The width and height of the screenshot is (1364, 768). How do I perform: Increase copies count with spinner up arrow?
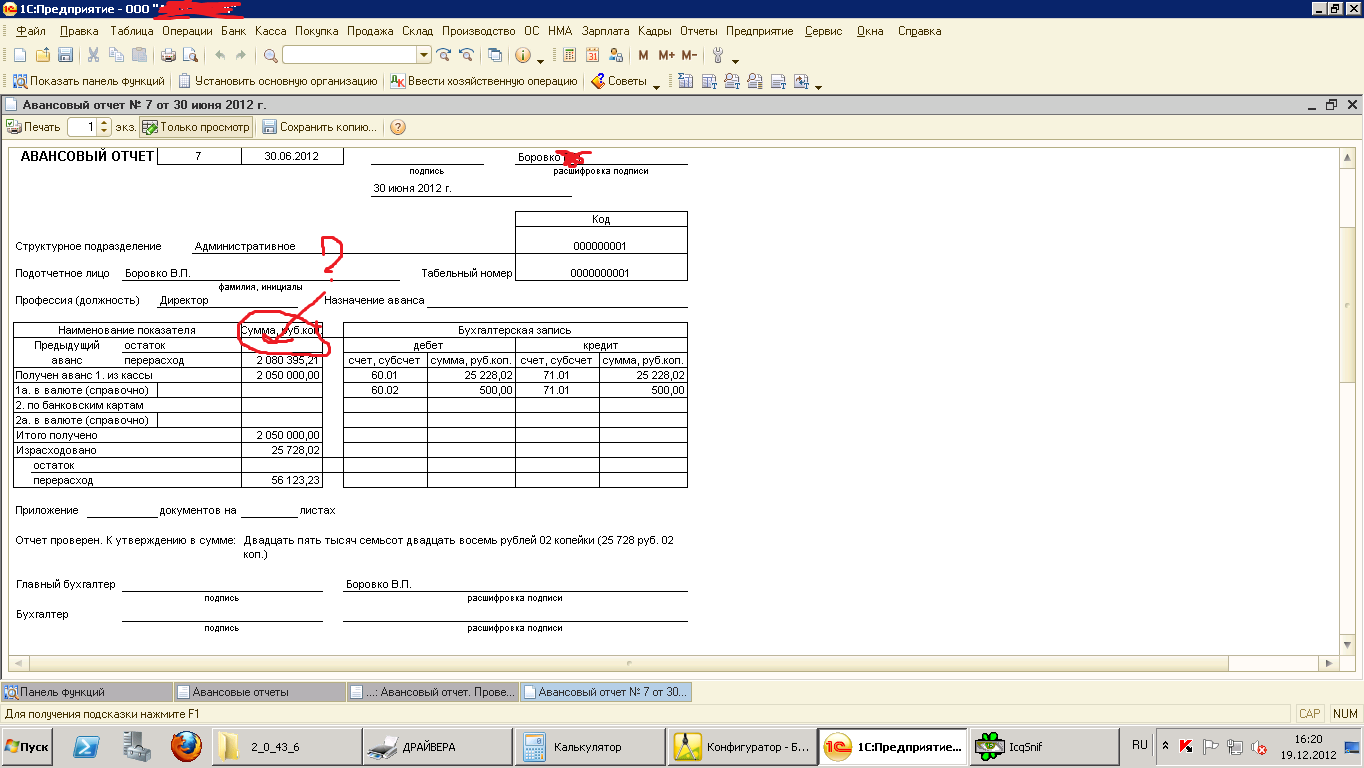[x=105, y=123]
